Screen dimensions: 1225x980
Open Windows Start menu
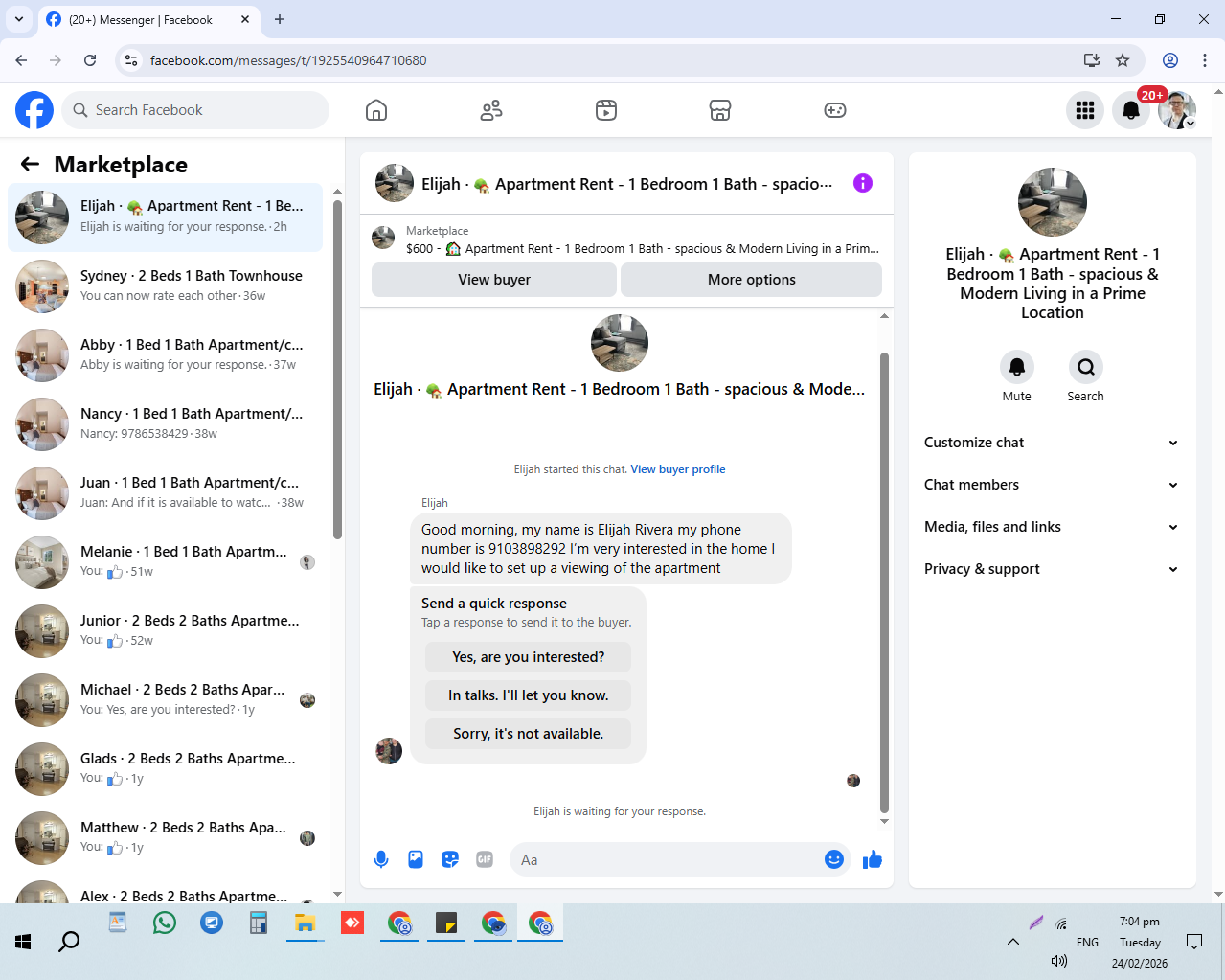pyautogui.click(x=23, y=942)
